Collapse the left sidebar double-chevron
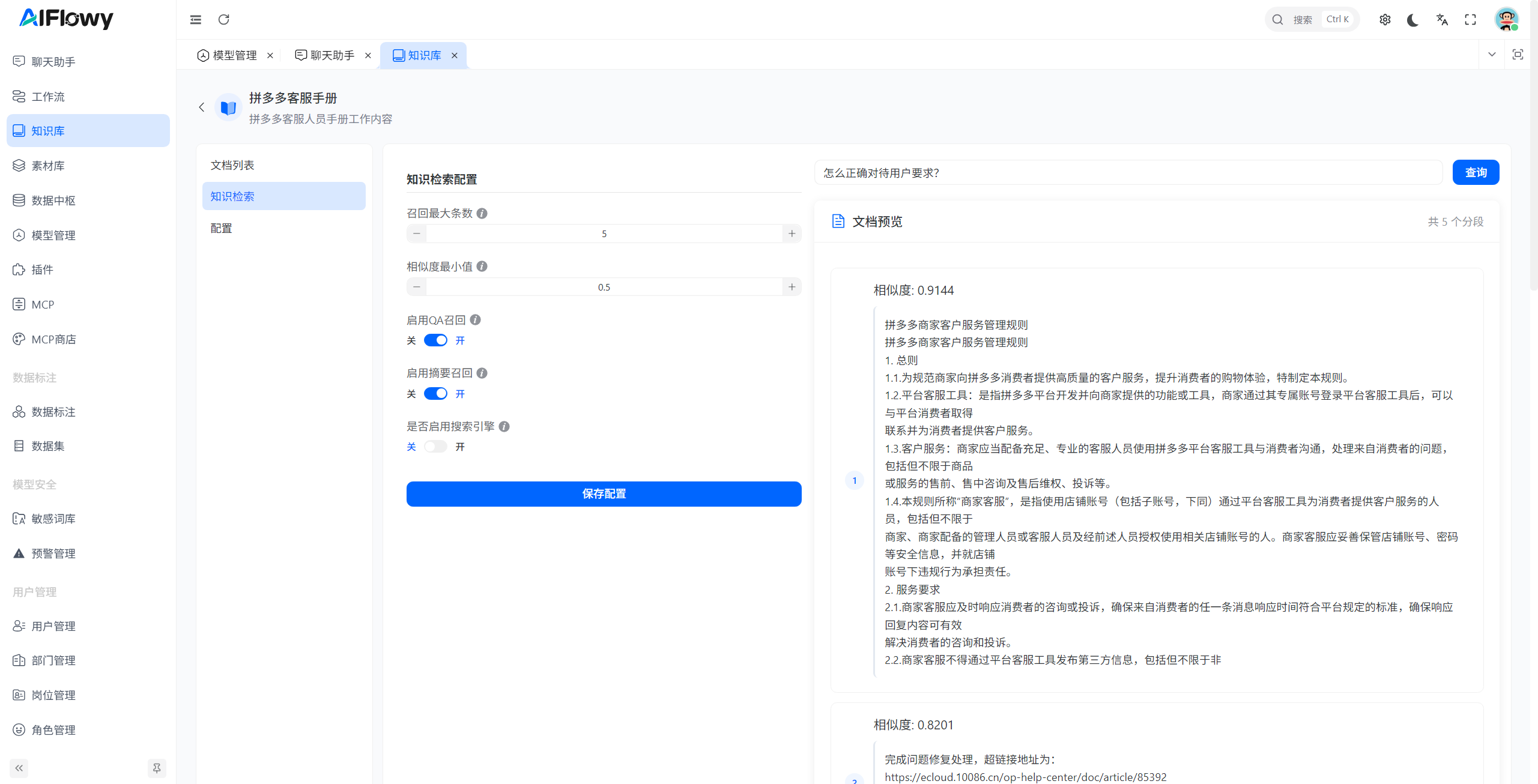This screenshot has height=784, width=1538. (19, 768)
